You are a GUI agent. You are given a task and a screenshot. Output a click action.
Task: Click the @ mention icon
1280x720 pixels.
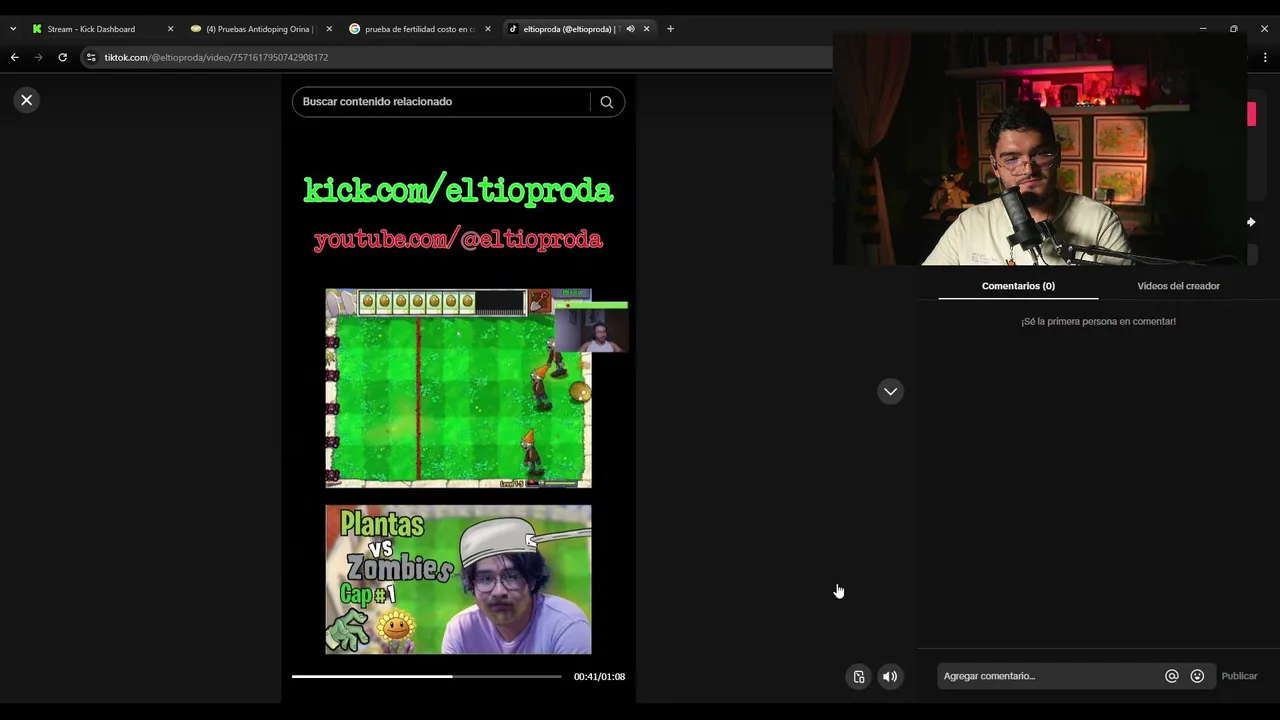pyautogui.click(x=1172, y=676)
